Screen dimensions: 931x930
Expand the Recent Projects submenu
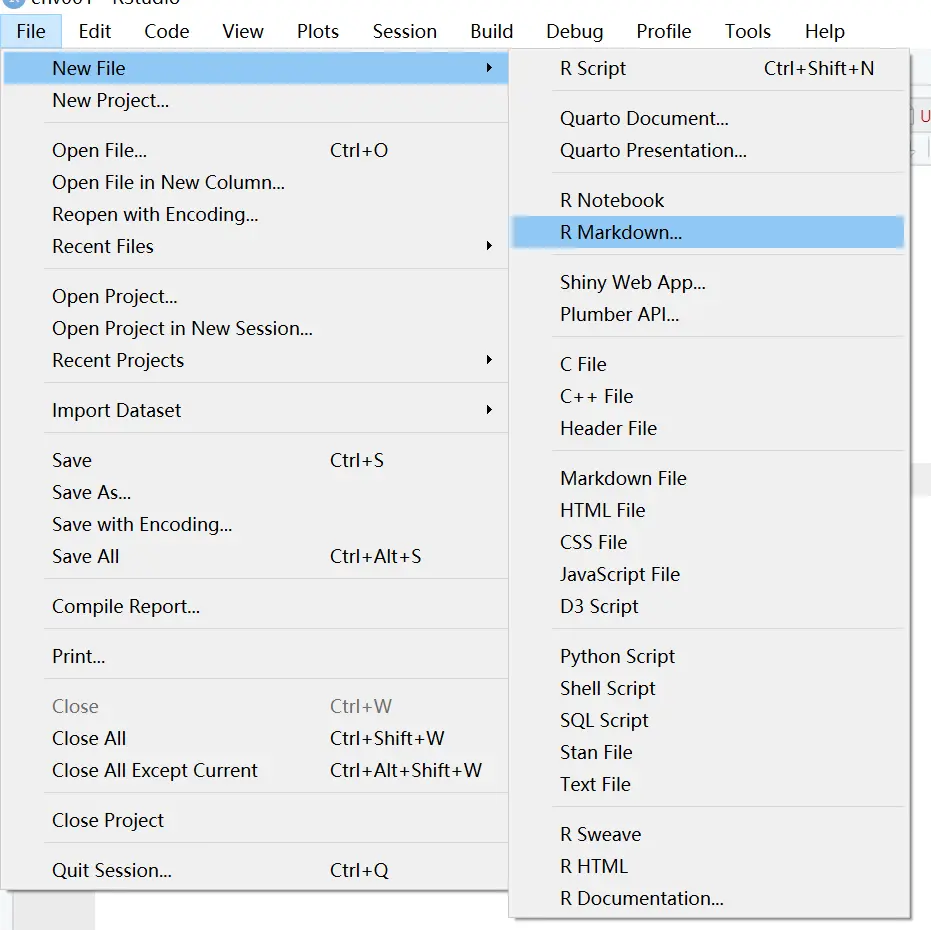pos(256,360)
